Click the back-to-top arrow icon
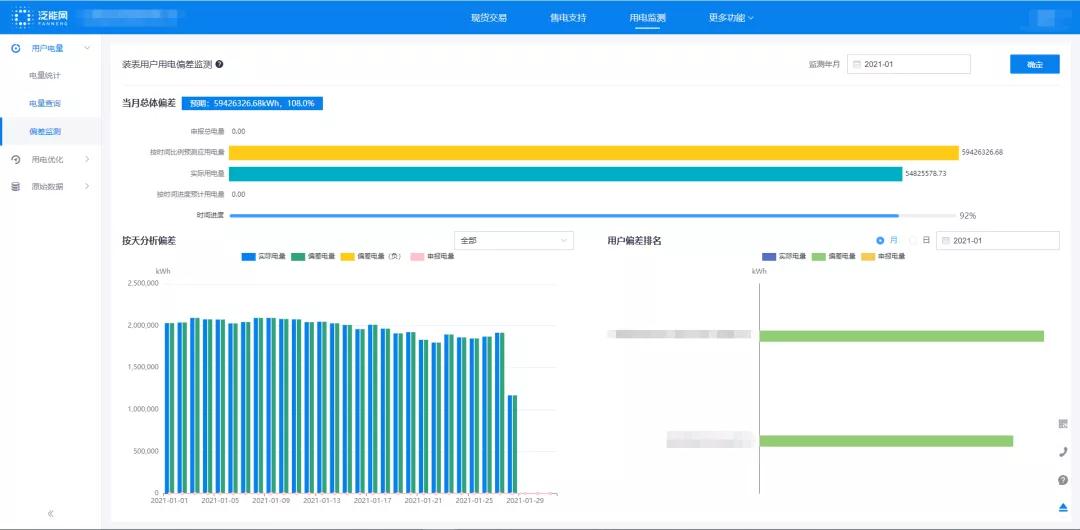Viewport: 1080px width, 530px height. tap(1063, 507)
